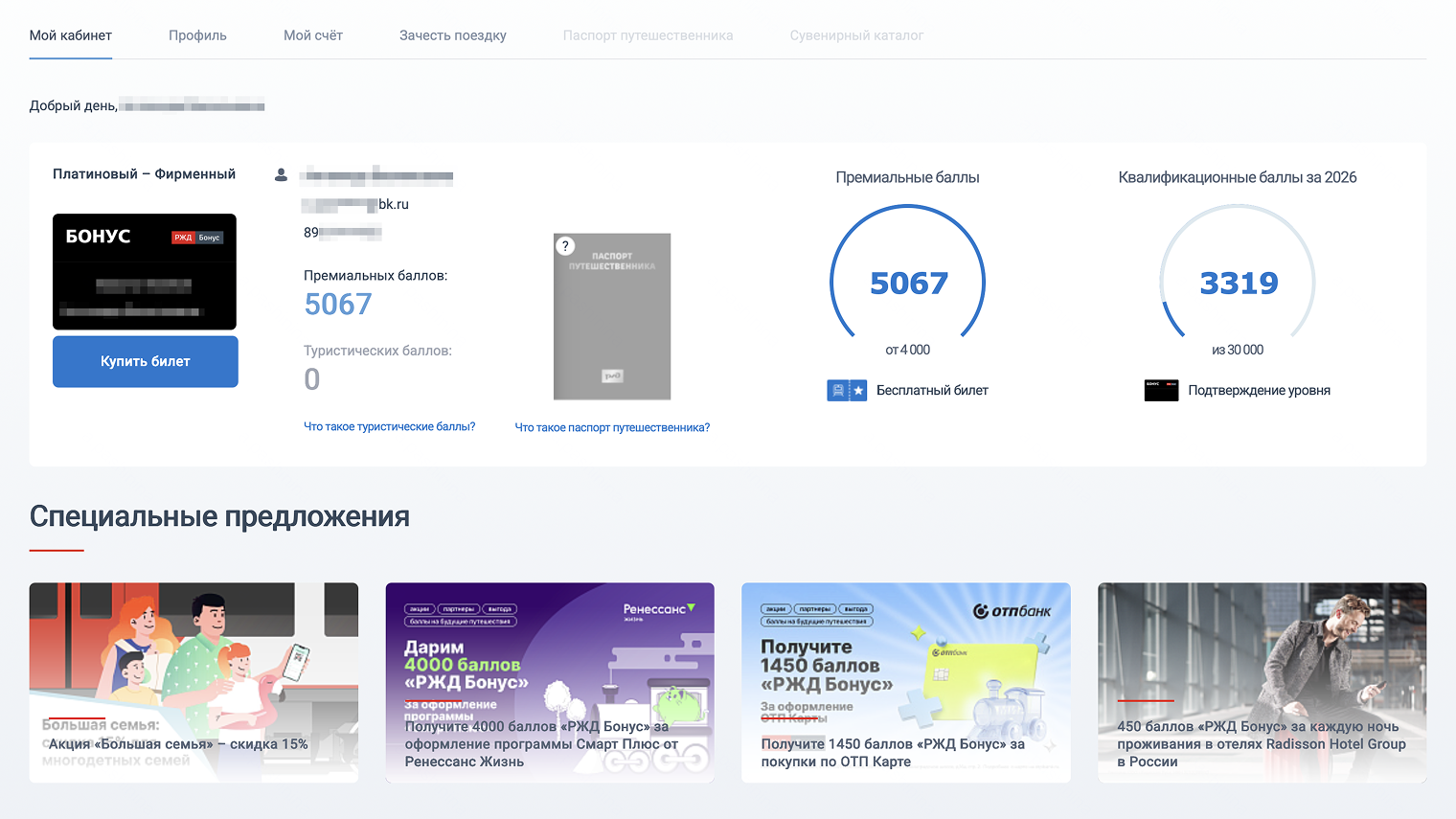This screenshot has height=819, width=1456.
Task: Select the Подтверждение уровня label
Action: (1259, 390)
